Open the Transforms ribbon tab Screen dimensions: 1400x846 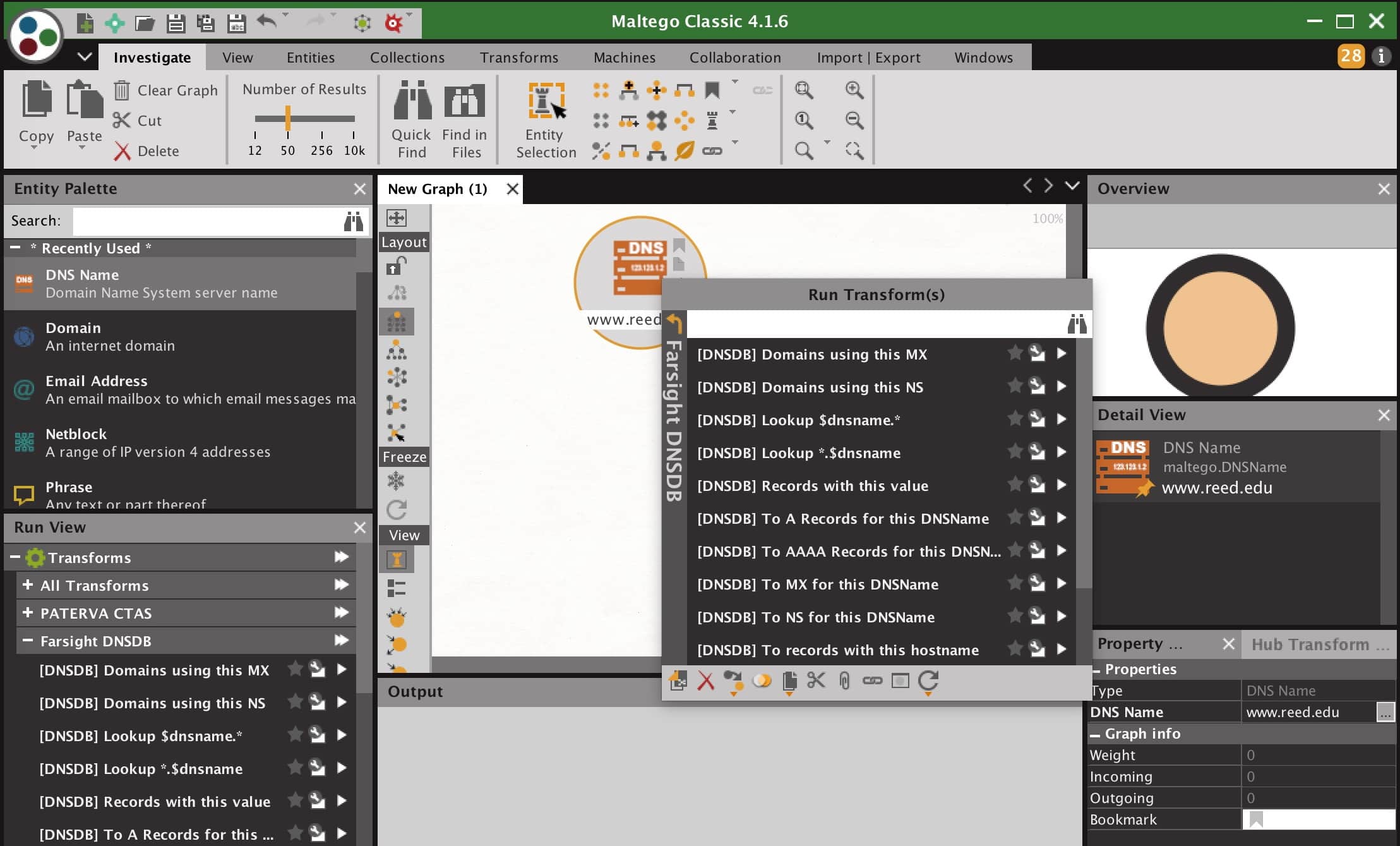[x=518, y=57]
